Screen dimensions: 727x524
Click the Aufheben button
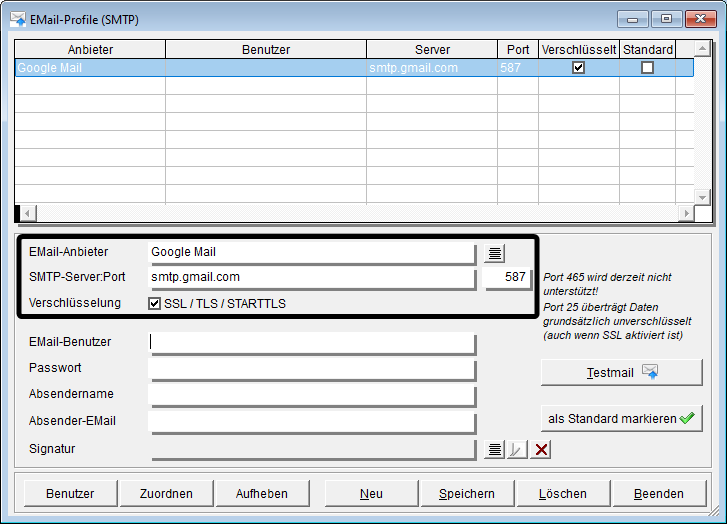click(x=262, y=494)
